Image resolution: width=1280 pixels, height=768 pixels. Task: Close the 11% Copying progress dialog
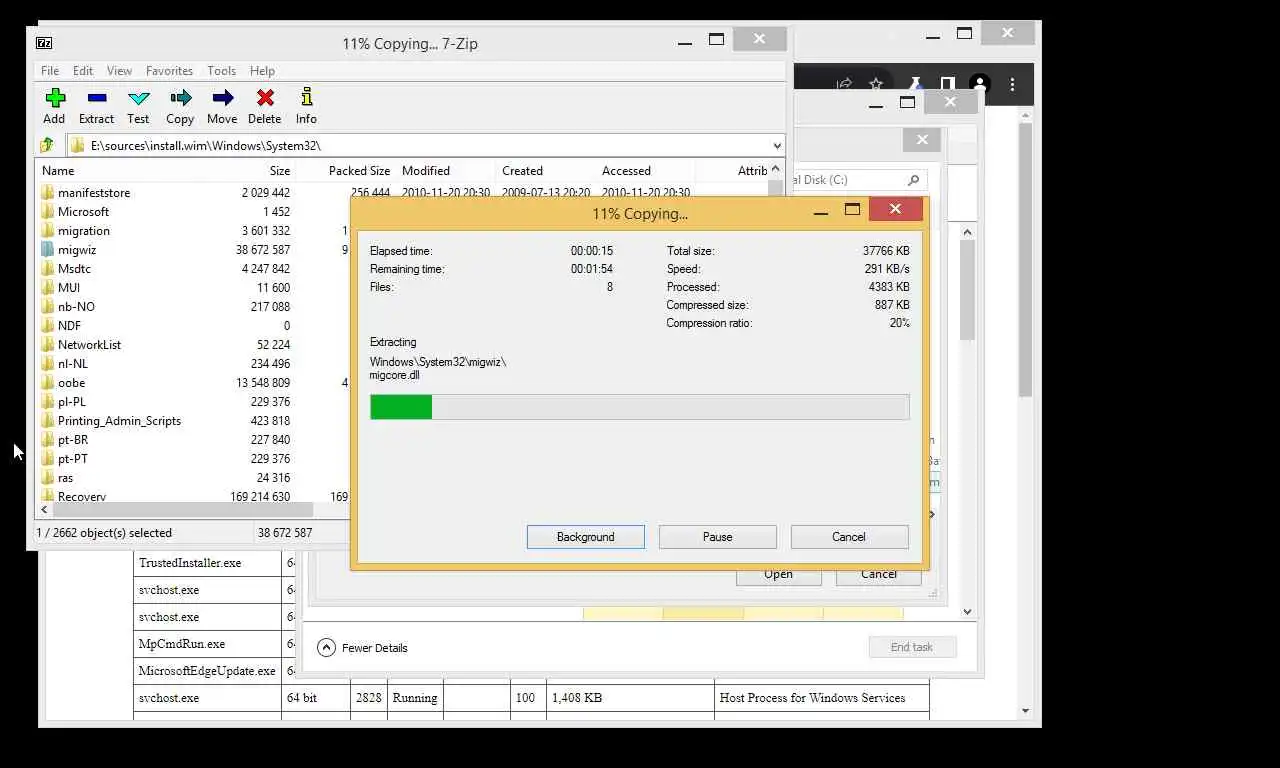click(895, 209)
